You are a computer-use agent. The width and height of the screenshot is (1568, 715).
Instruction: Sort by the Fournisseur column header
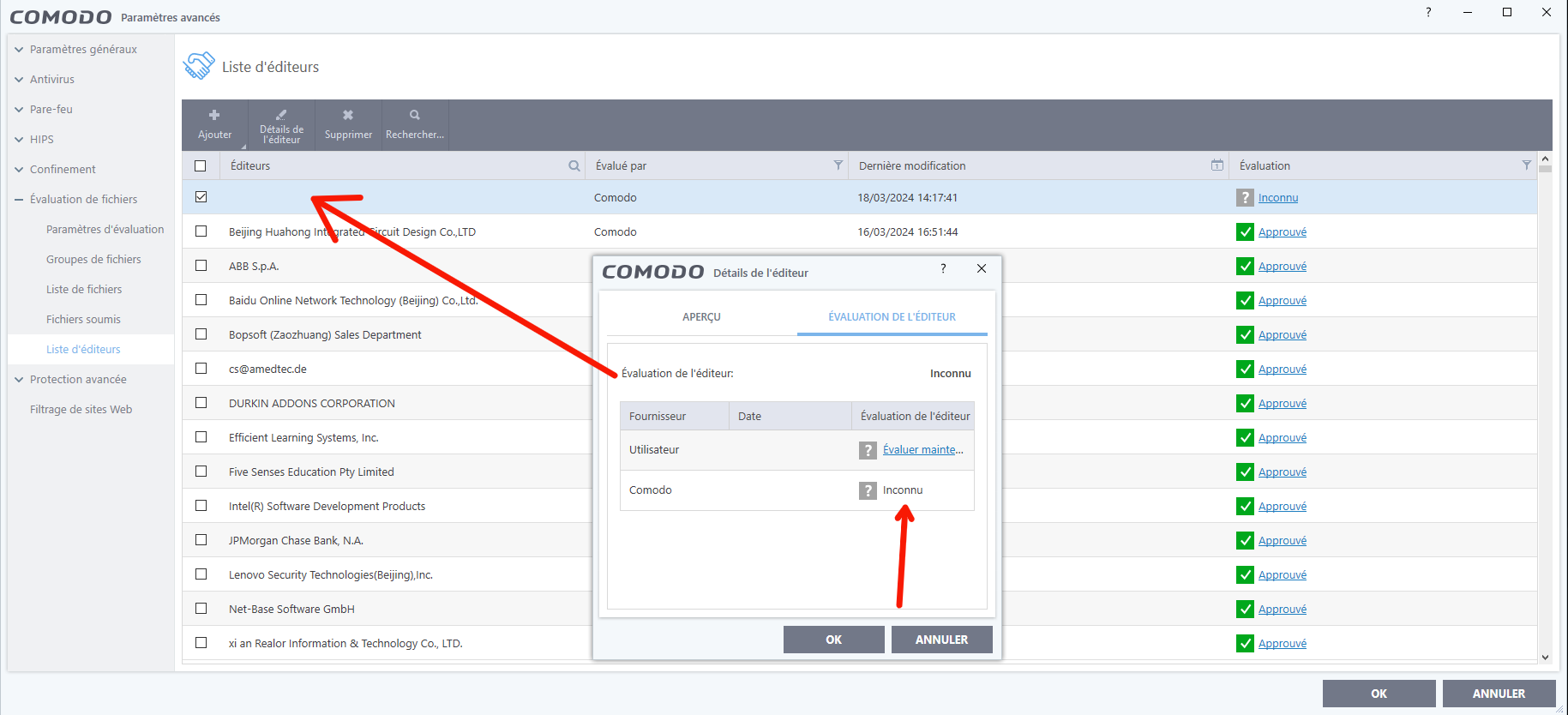[x=675, y=417]
